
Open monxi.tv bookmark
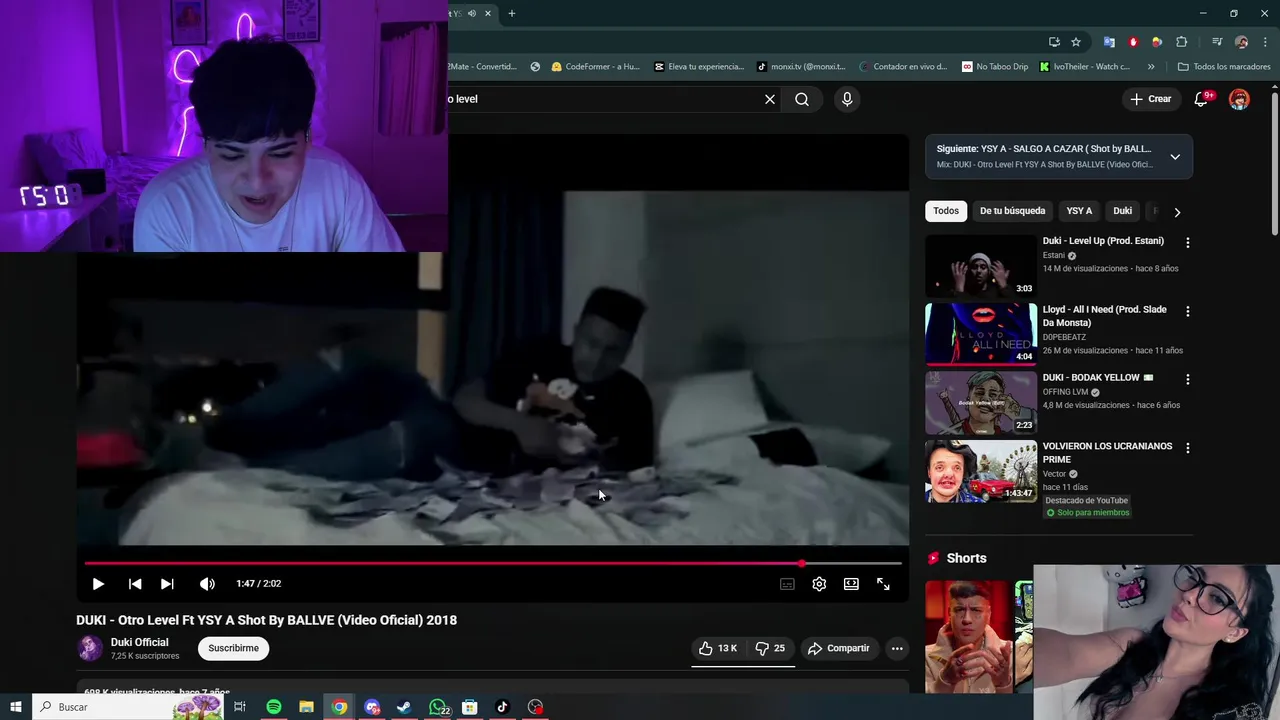tap(801, 67)
